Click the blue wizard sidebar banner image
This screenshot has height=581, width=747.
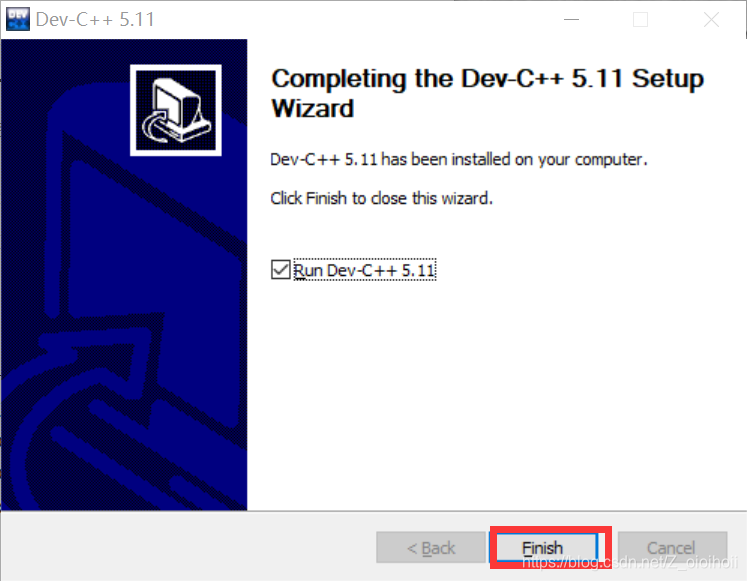(x=124, y=275)
